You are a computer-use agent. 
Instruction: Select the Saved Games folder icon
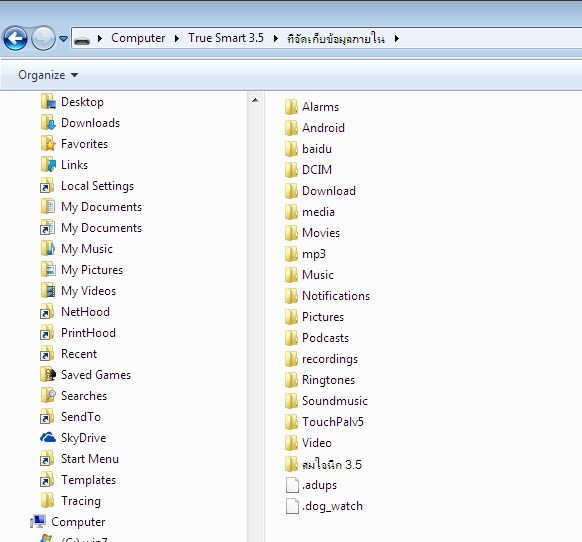tap(48, 374)
